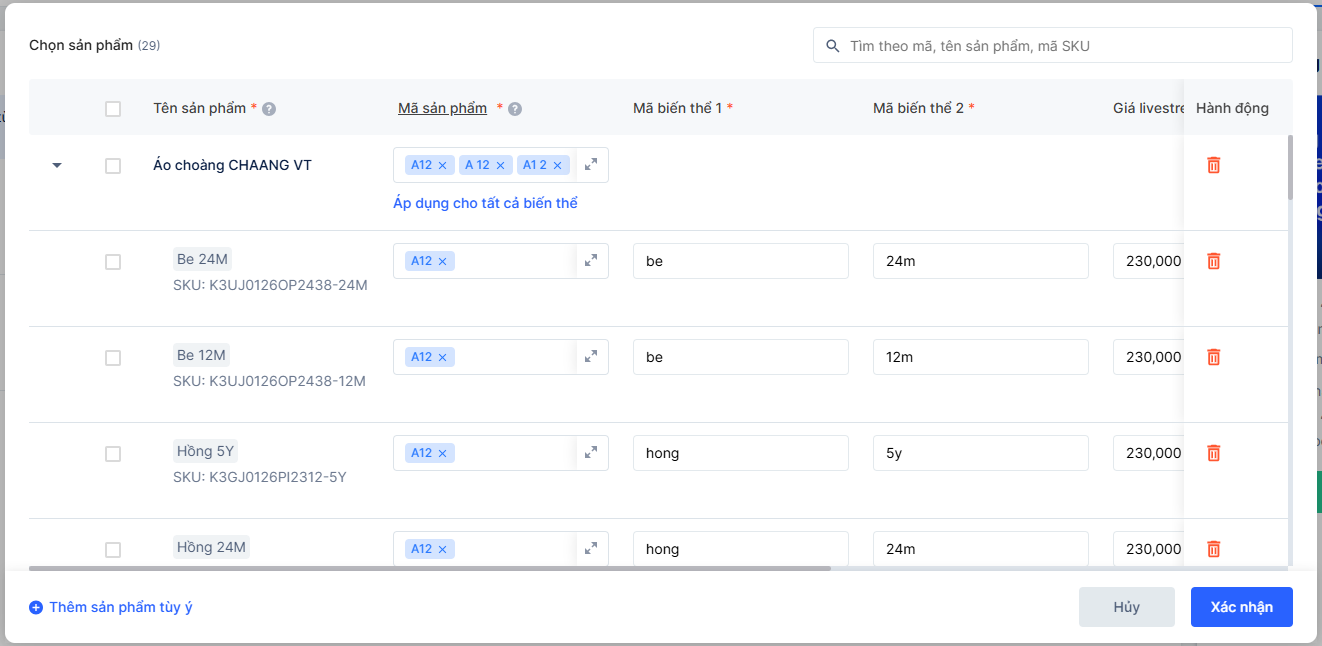Image resolution: width=1322 pixels, height=646 pixels.
Task: Remove the A12 tag in Hồng 24M row
Action: [442, 550]
